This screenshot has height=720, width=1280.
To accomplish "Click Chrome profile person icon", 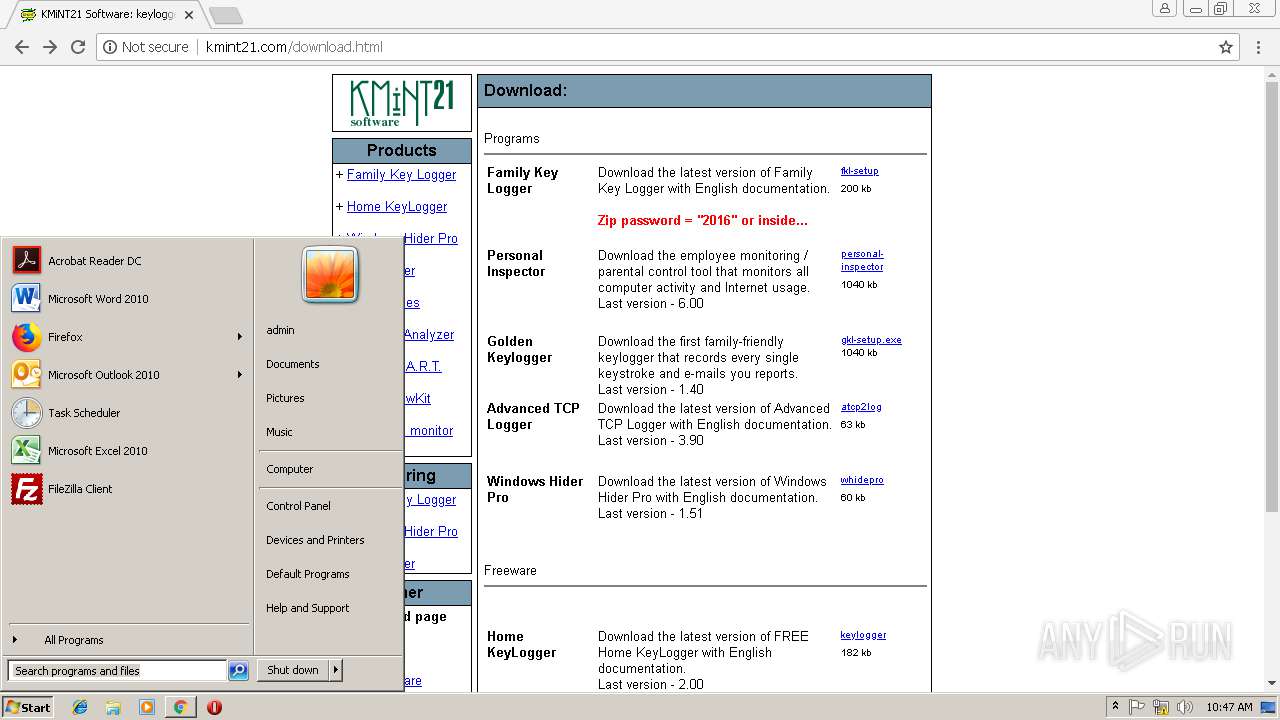I will pyautogui.click(x=1164, y=8).
